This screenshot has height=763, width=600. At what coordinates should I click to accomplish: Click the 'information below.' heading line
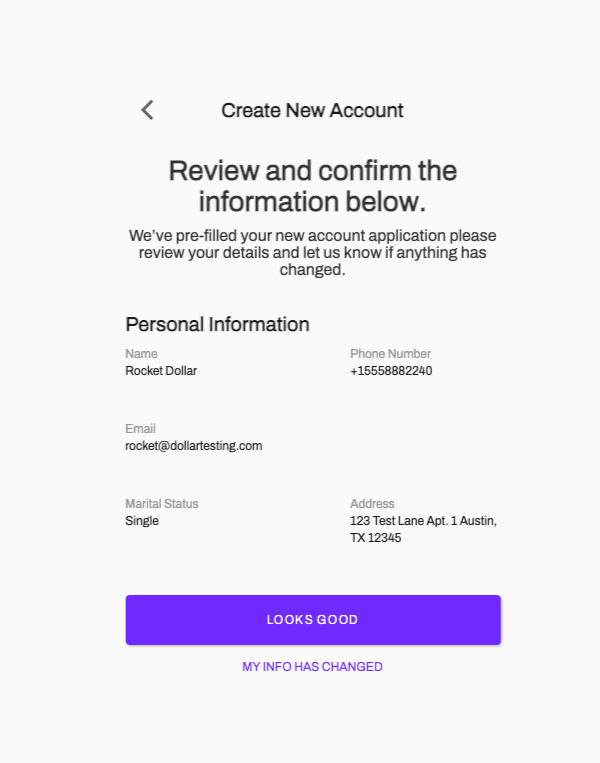[312, 201]
